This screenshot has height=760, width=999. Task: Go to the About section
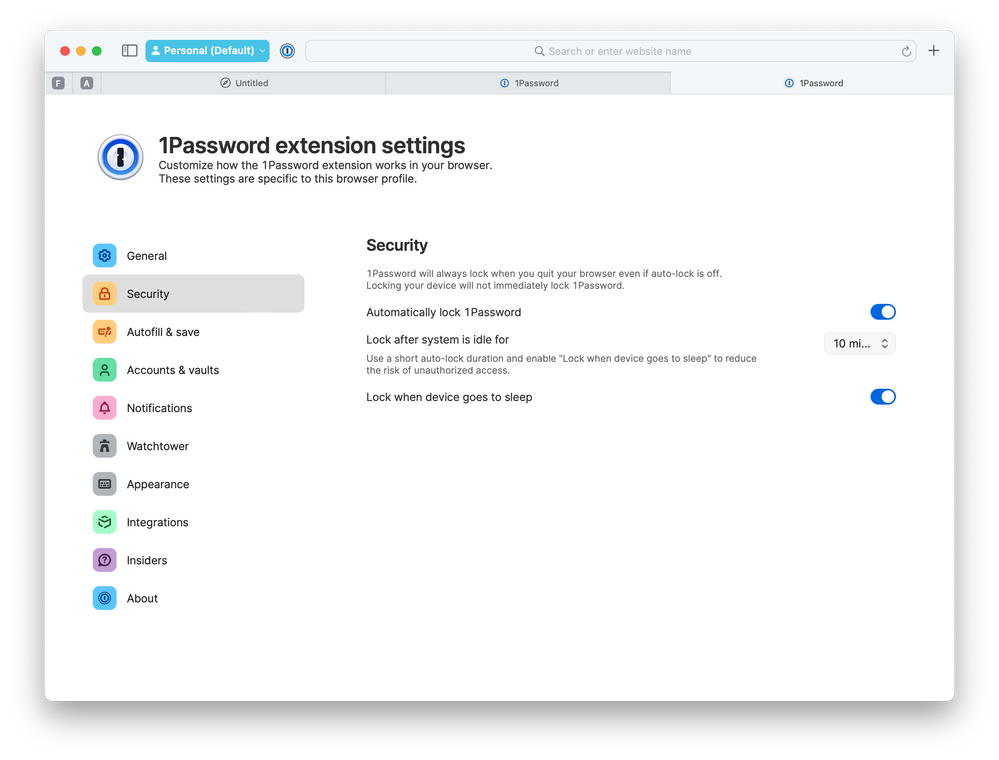142,598
